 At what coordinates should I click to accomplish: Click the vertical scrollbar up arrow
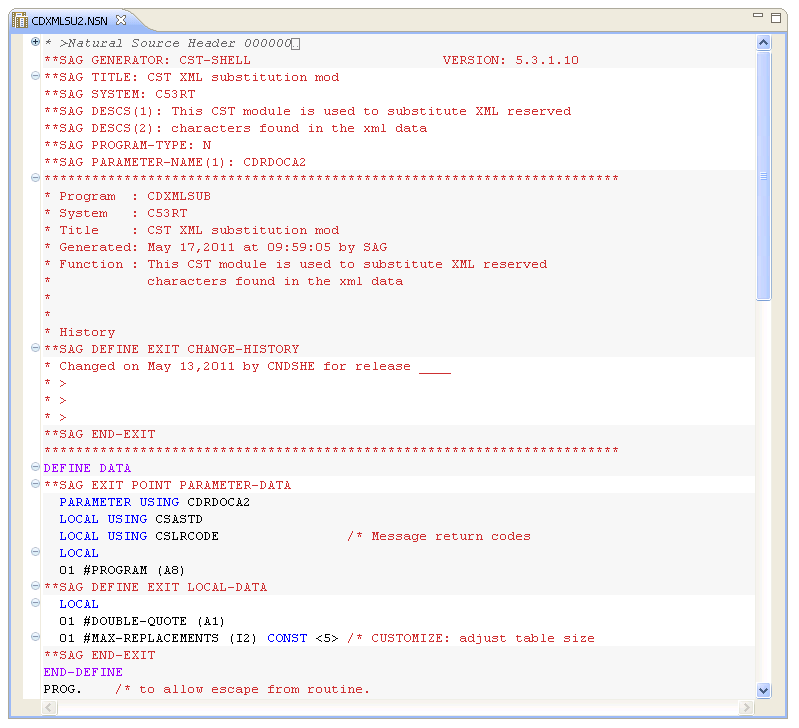(x=764, y=44)
